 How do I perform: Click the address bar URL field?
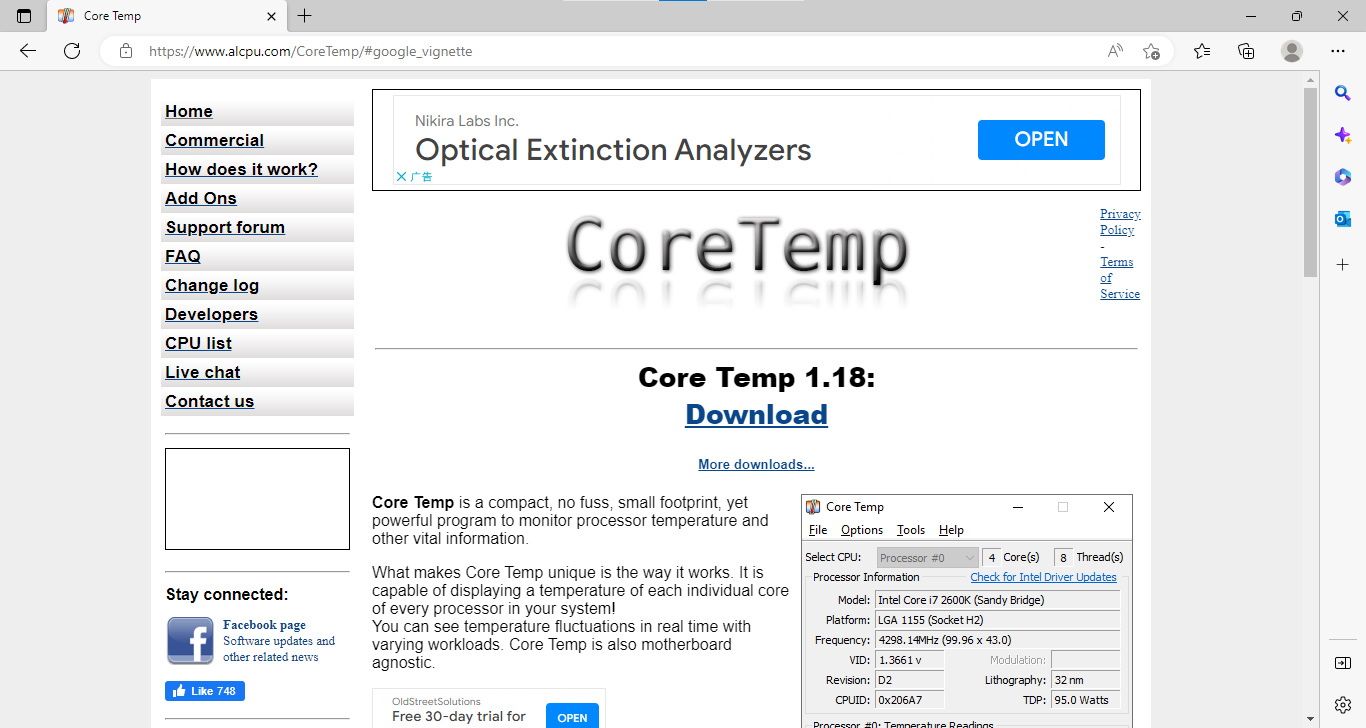pos(600,51)
